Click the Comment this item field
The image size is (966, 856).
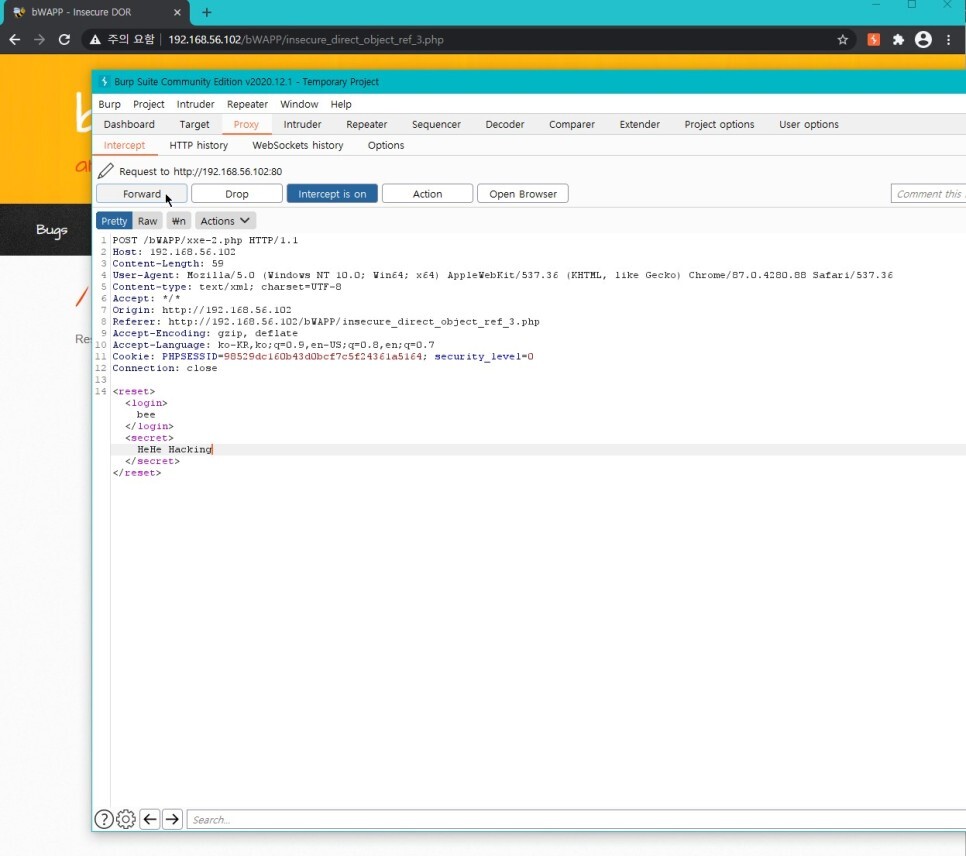[928, 194]
